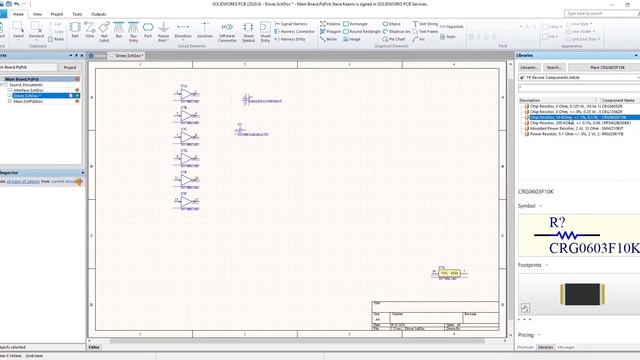Place a Sheet Symbol

248,32
